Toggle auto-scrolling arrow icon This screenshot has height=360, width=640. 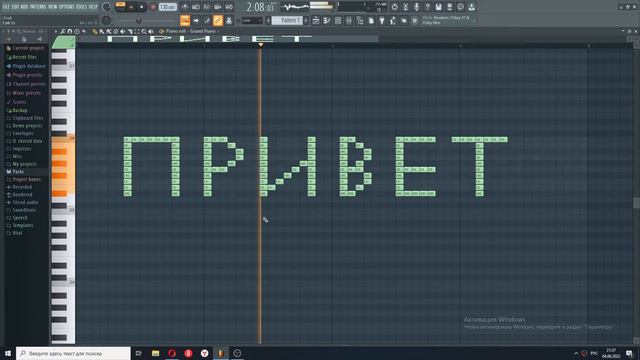click(196, 20)
